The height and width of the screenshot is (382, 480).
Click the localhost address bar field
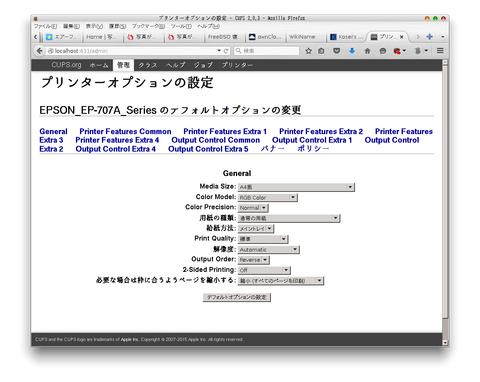pyautogui.click(x=132, y=51)
